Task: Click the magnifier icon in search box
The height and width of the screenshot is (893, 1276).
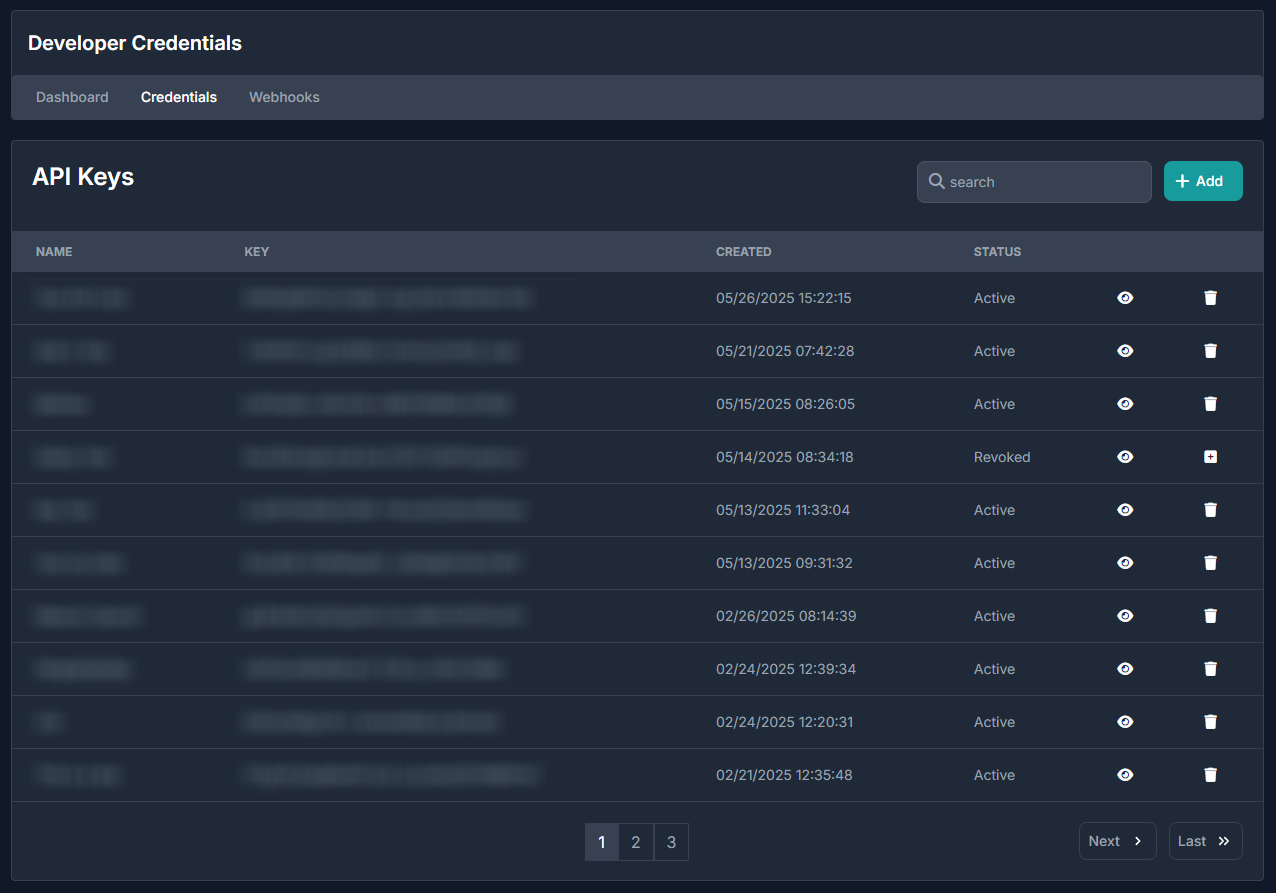Action: click(936, 182)
